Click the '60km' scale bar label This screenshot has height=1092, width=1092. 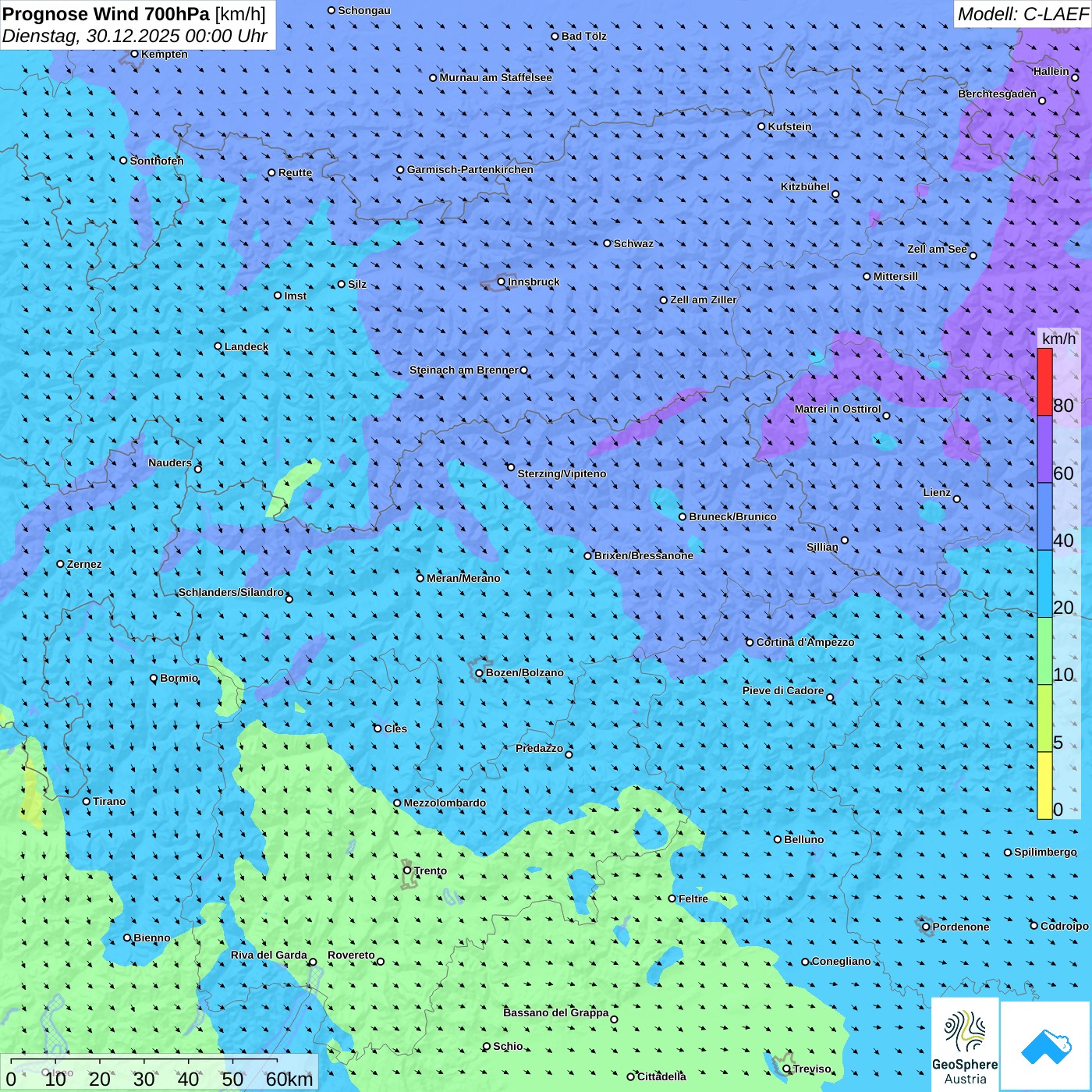[x=289, y=1079]
